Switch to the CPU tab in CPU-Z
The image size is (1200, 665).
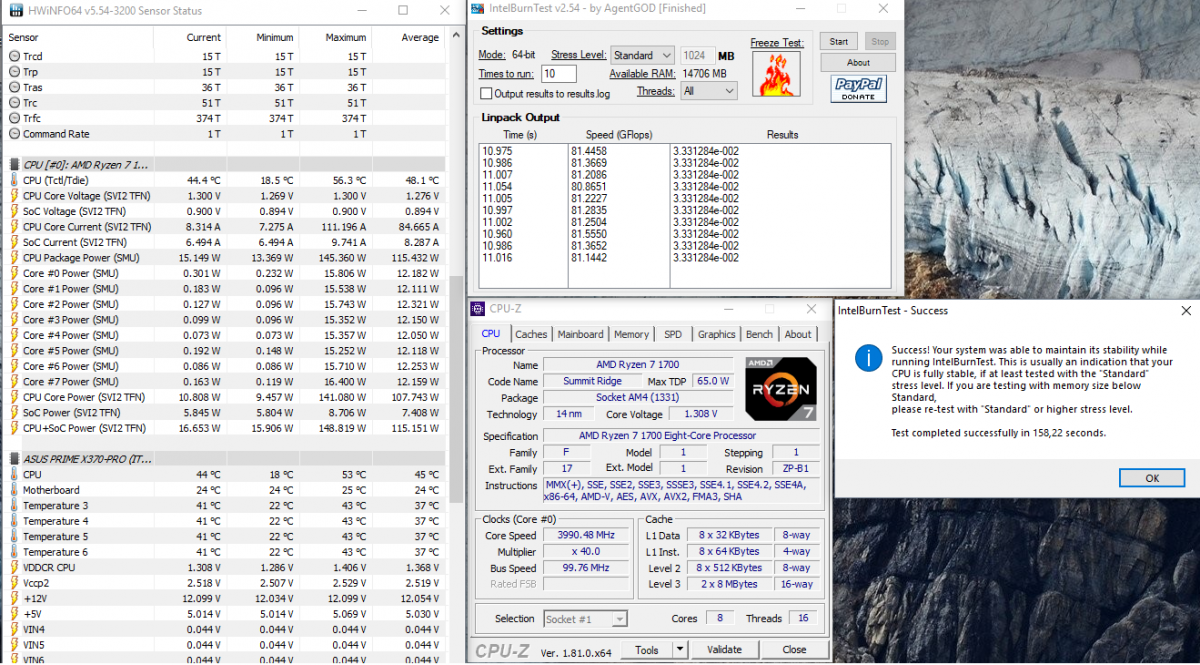[x=491, y=334]
